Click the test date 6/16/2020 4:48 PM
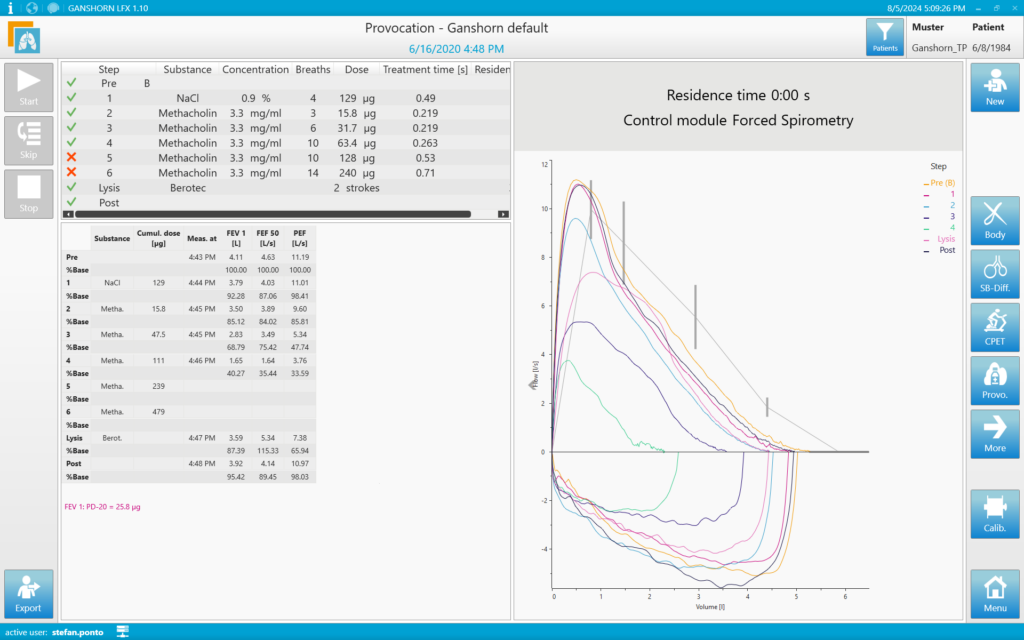Viewport: 1024px width, 640px height. coord(456,49)
